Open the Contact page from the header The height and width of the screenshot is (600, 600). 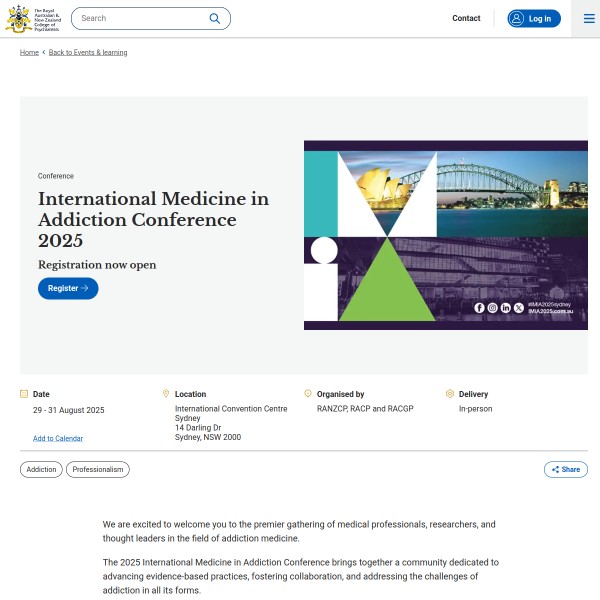click(x=466, y=18)
